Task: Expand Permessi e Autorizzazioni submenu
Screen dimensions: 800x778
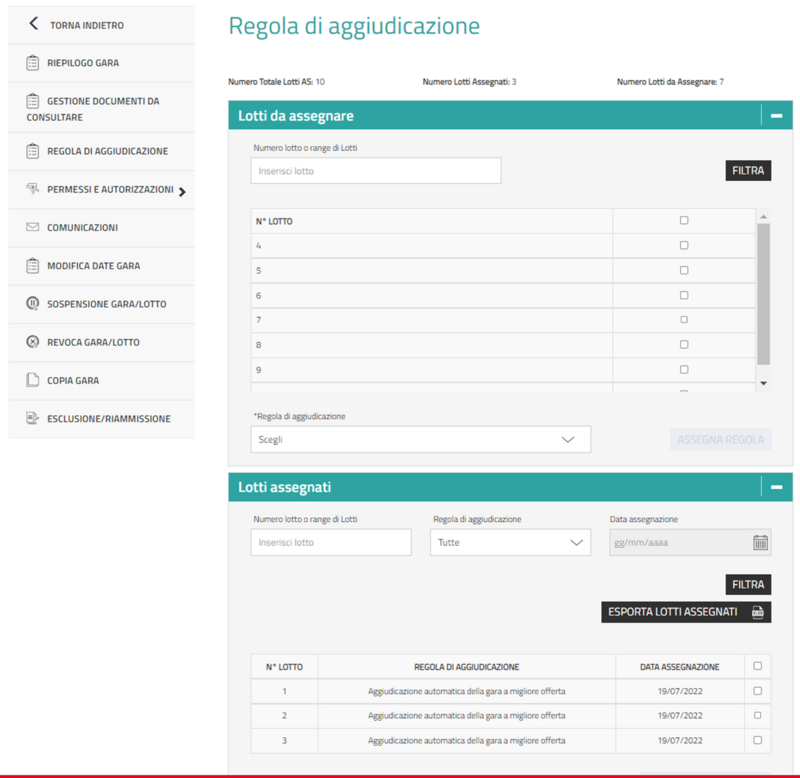Action: click(181, 191)
